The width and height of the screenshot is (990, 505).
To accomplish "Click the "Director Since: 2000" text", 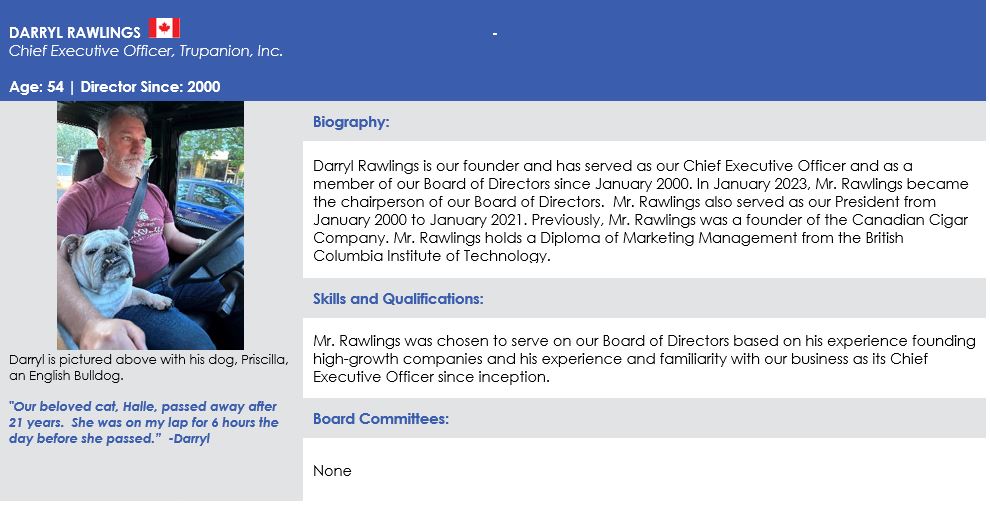I will tap(150, 87).
